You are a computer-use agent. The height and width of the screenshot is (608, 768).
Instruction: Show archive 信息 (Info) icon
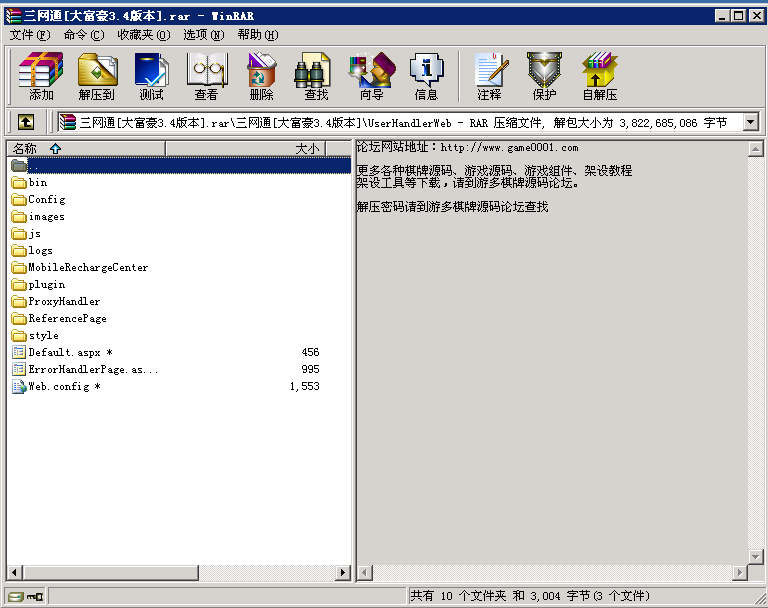[x=426, y=76]
